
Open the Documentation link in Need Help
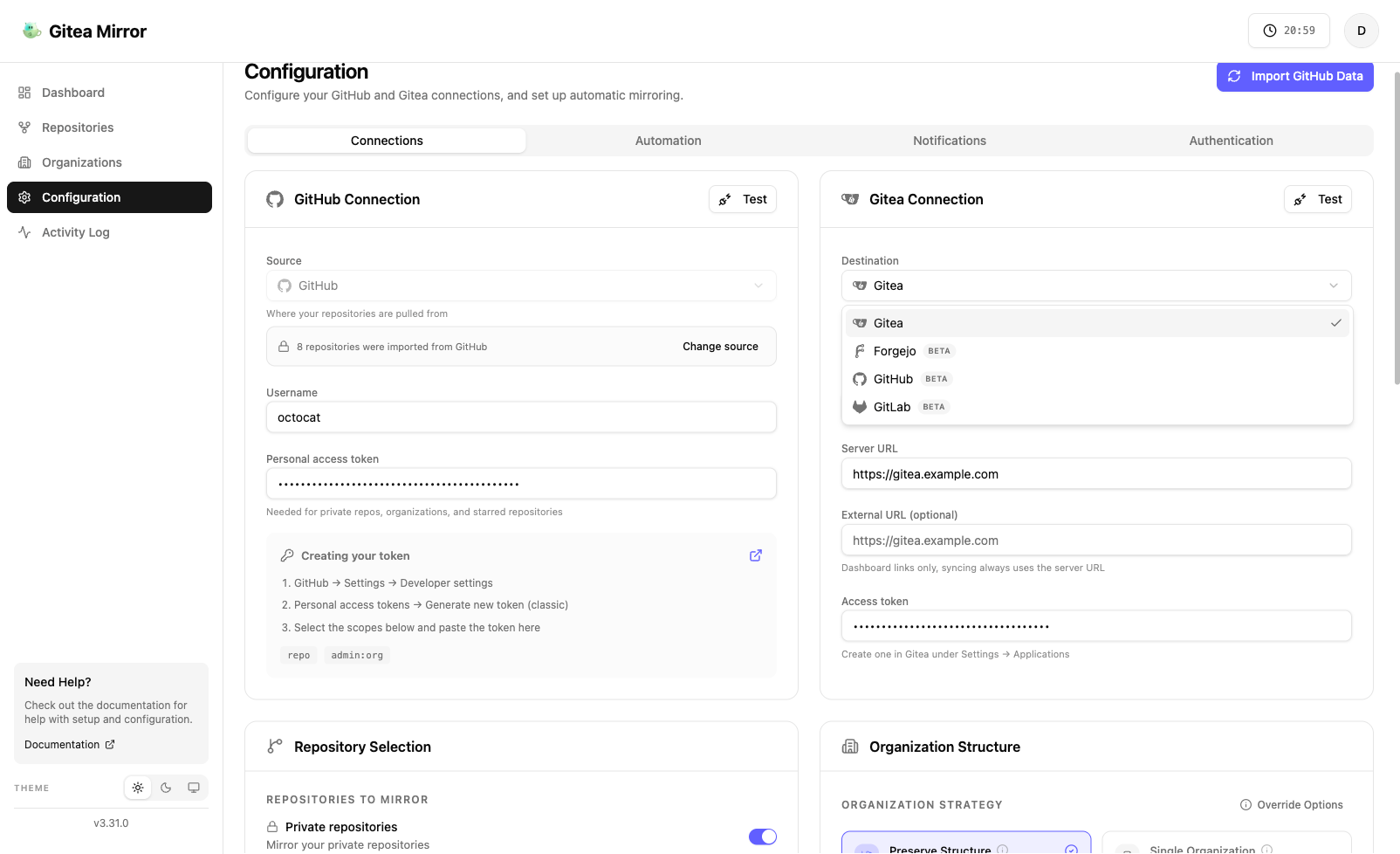coord(70,745)
